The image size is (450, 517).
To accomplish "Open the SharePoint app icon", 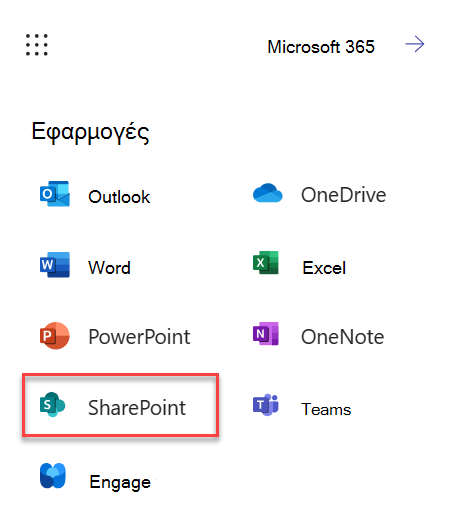I will click(52, 404).
